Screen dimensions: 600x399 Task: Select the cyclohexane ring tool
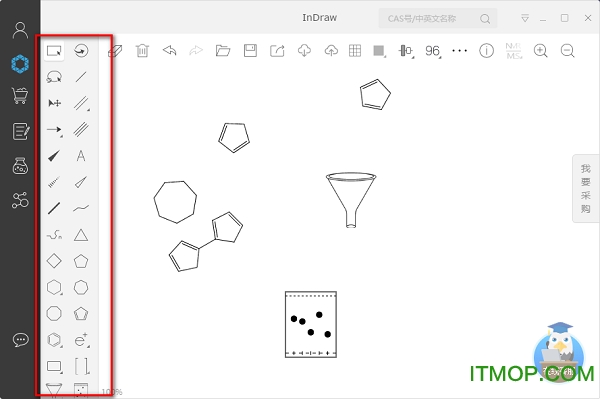54,287
